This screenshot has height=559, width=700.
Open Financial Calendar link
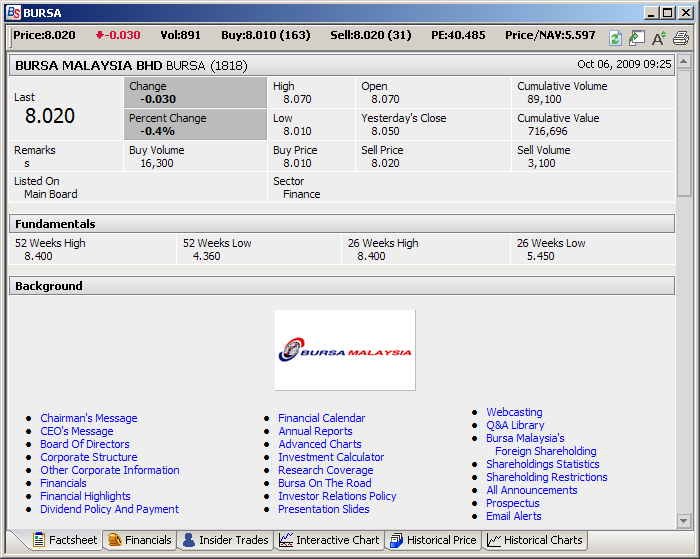[321, 418]
